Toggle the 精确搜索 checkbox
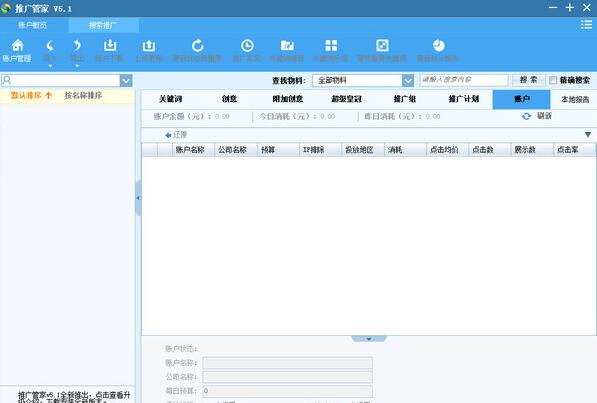 [x=553, y=80]
